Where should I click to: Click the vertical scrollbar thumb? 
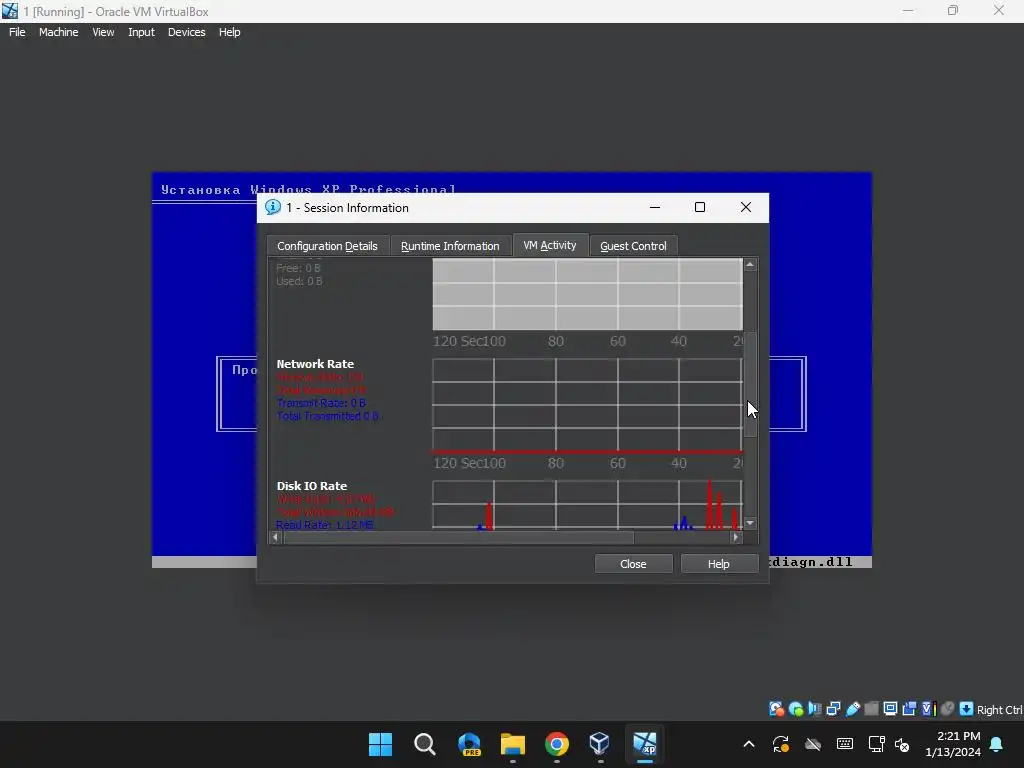(x=750, y=385)
